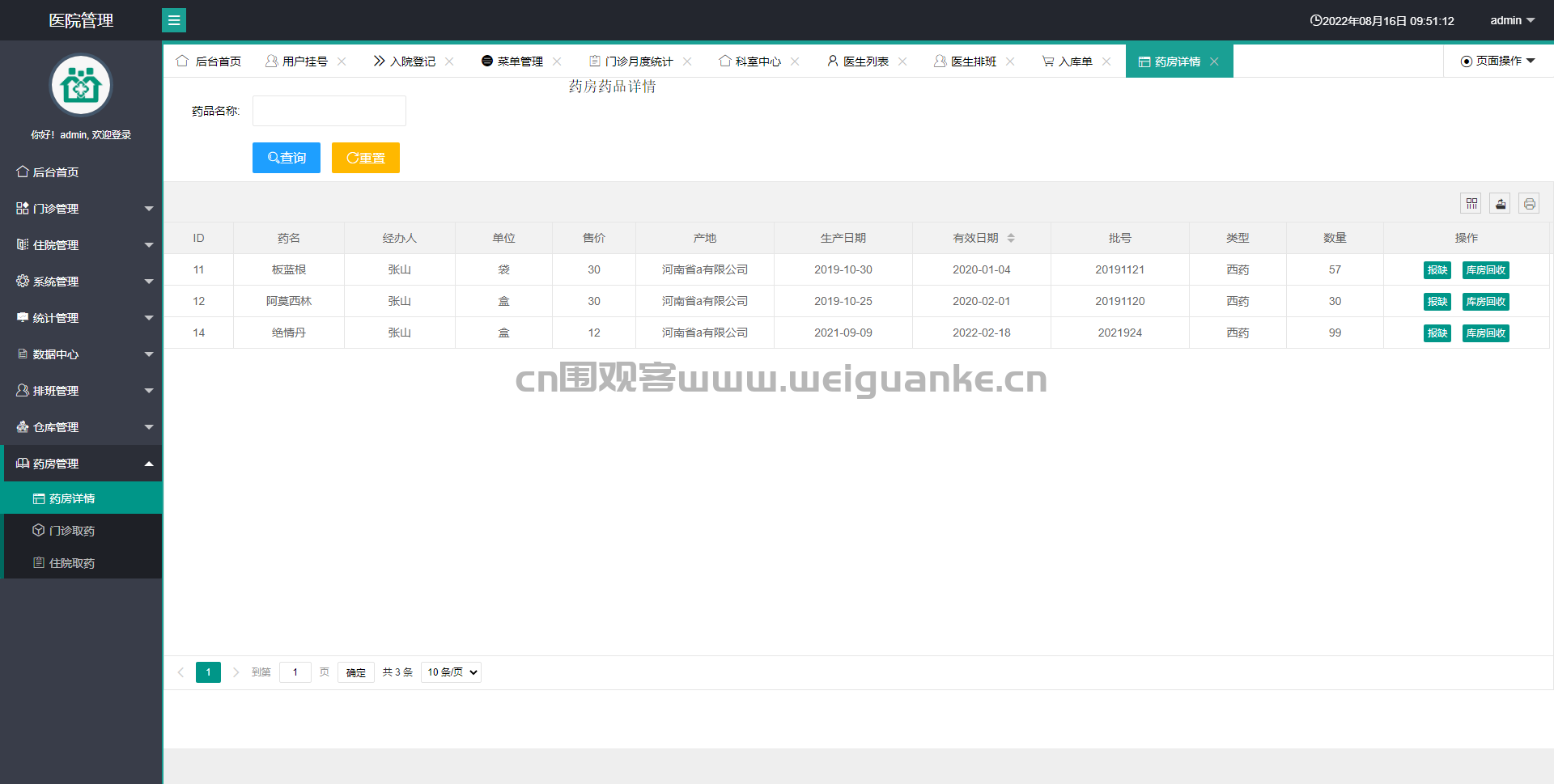The height and width of the screenshot is (784, 1554).
Task: Click the 药名 column header
Action: click(x=289, y=238)
